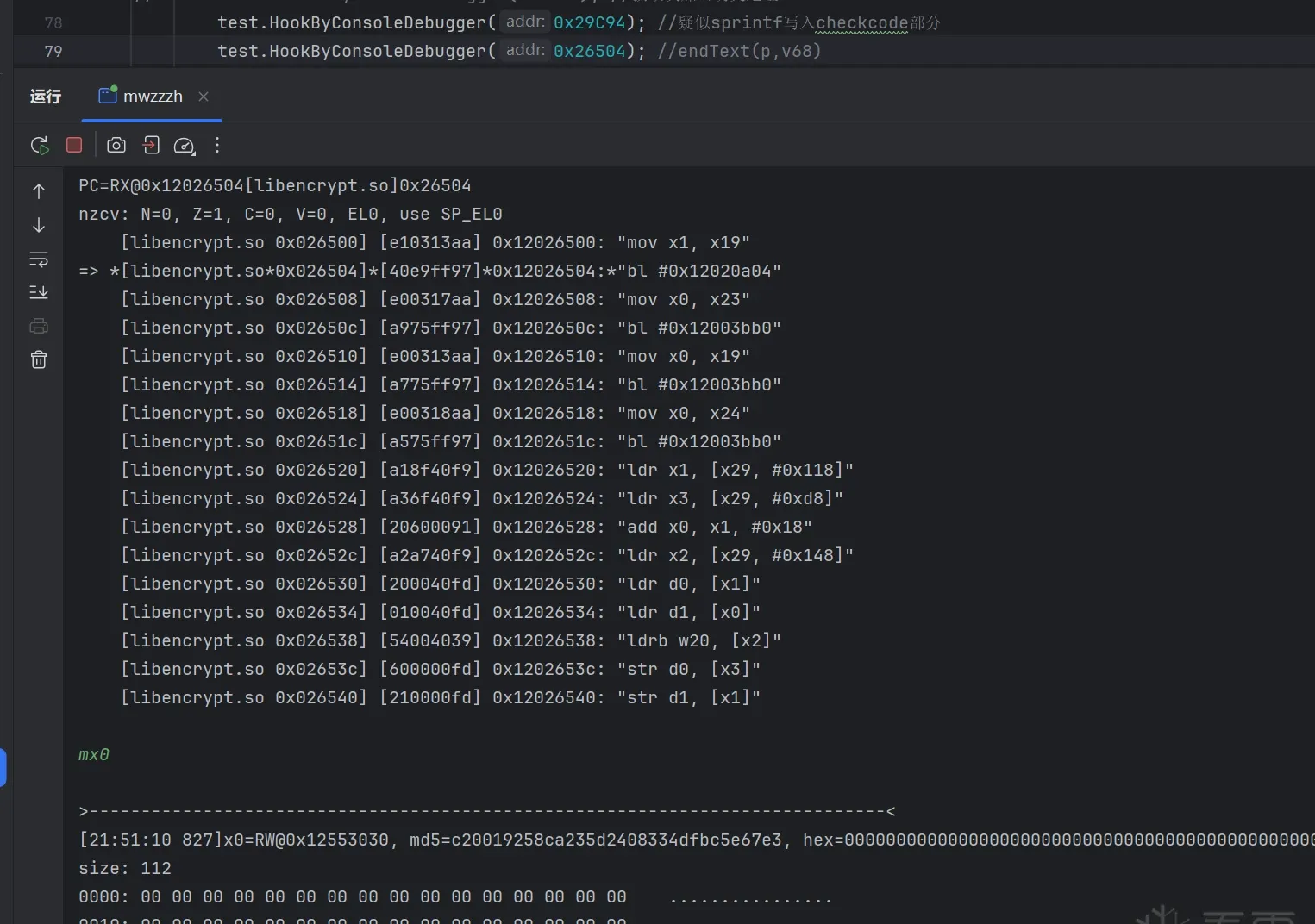Image resolution: width=1315 pixels, height=924 pixels.
Task: Select the current instruction bl #0x12020a04
Action: (430, 271)
